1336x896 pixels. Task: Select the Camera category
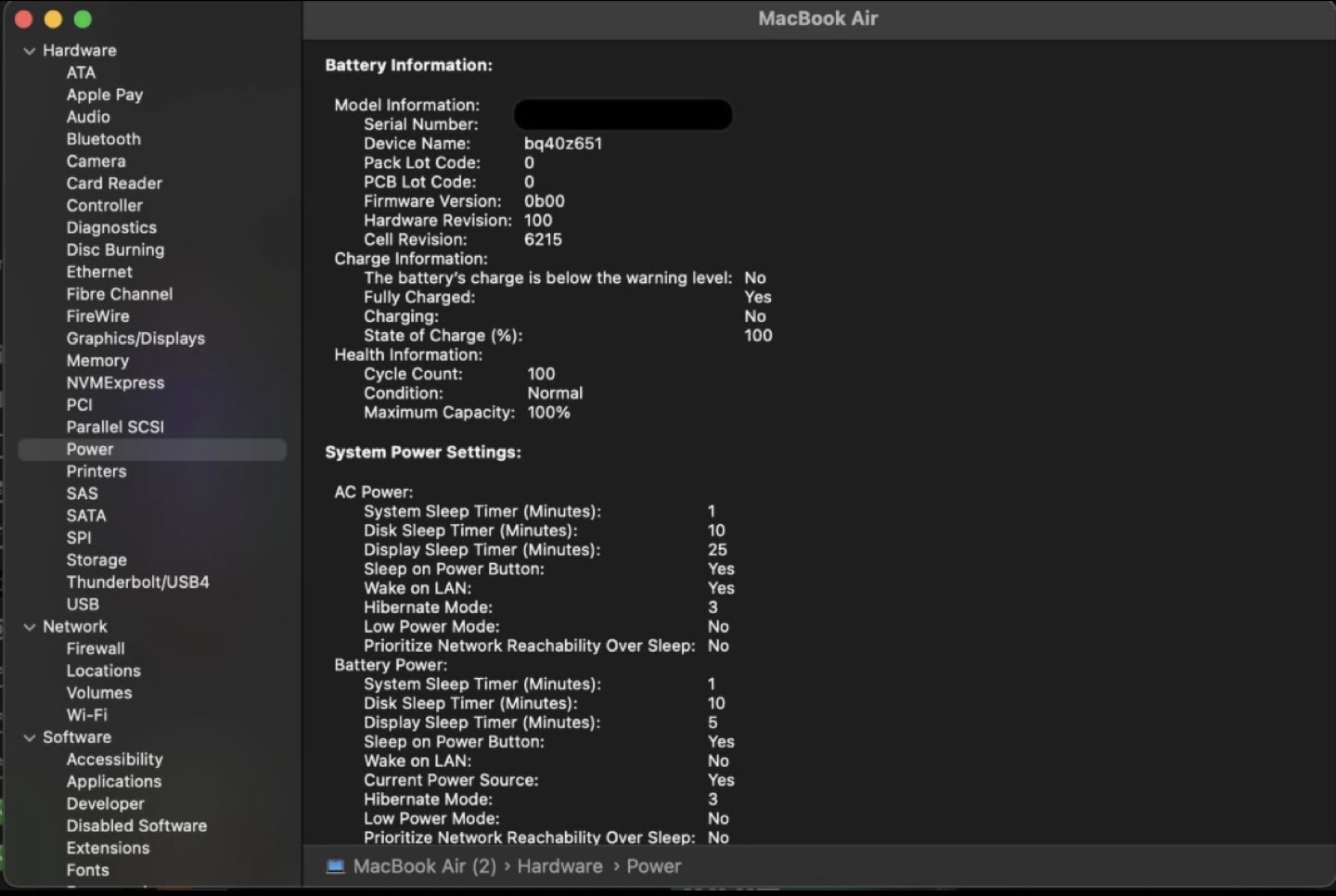[96, 161]
